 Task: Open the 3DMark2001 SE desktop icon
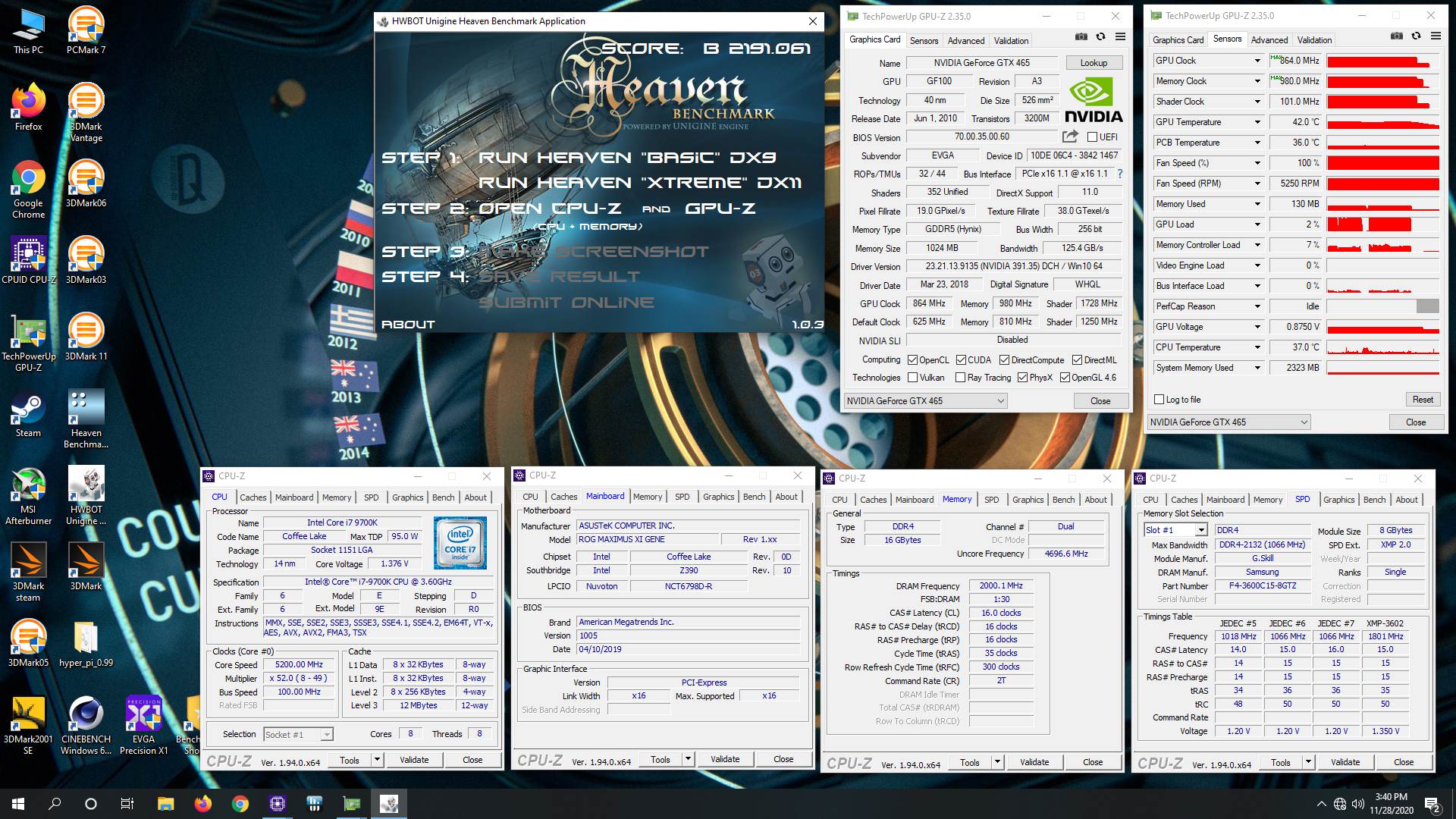click(29, 724)
